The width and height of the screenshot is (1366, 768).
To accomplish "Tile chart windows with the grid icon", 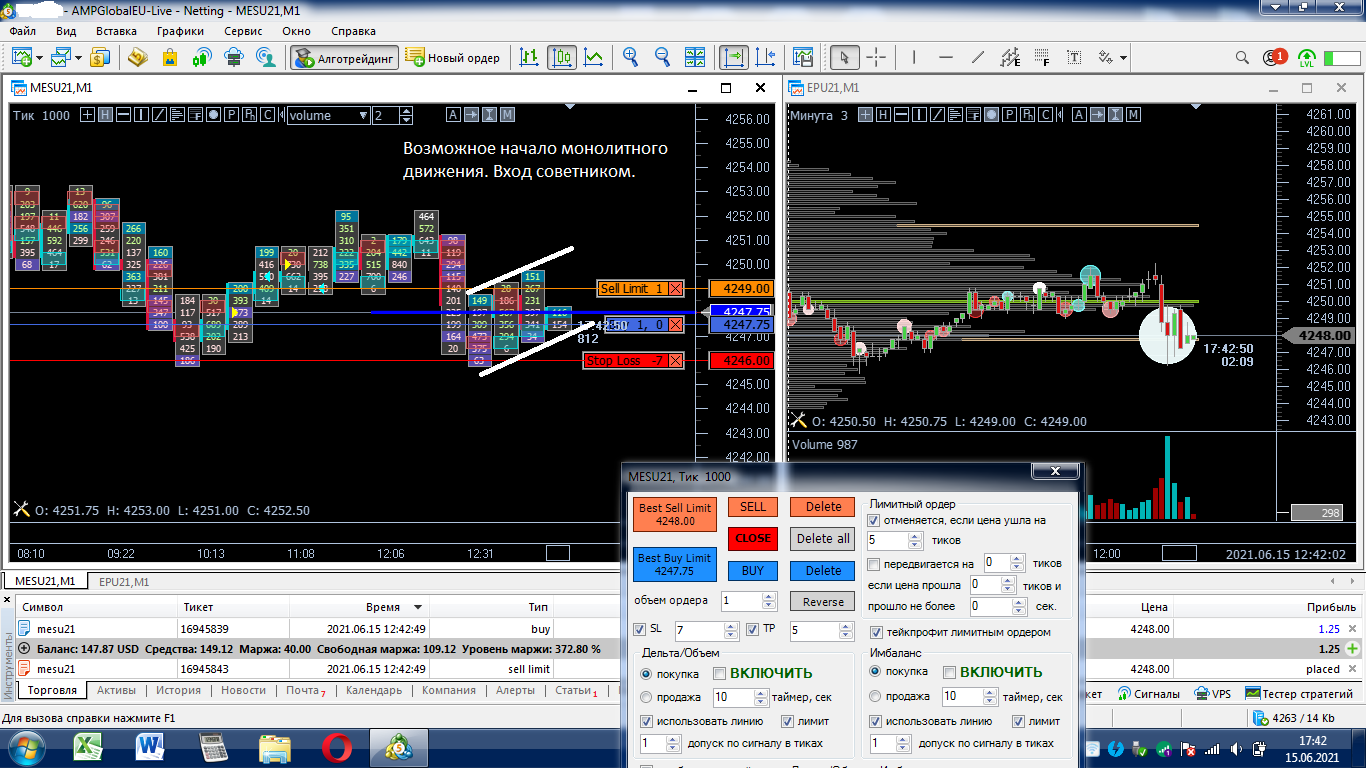I will 695,58.
